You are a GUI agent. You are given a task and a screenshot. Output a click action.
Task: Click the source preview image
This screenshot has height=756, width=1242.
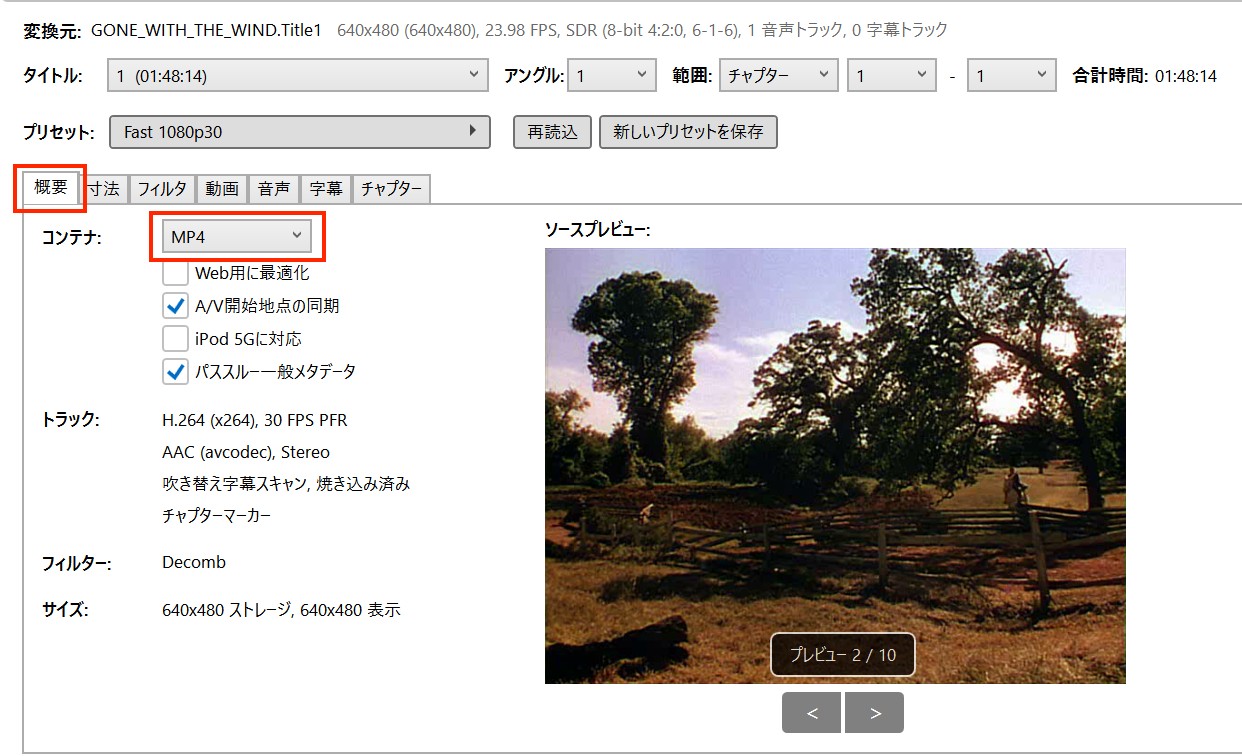click(x=835, y=466)
